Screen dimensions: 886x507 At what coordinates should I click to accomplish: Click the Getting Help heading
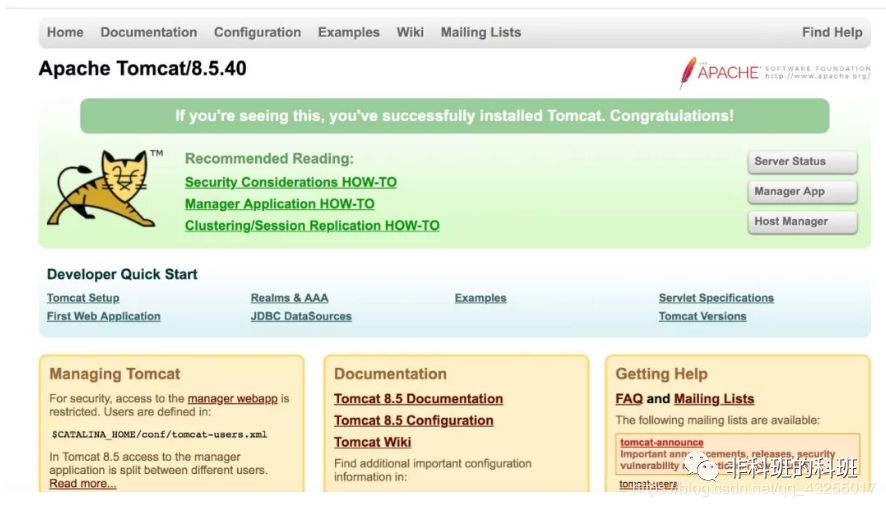tap(661, 374)
